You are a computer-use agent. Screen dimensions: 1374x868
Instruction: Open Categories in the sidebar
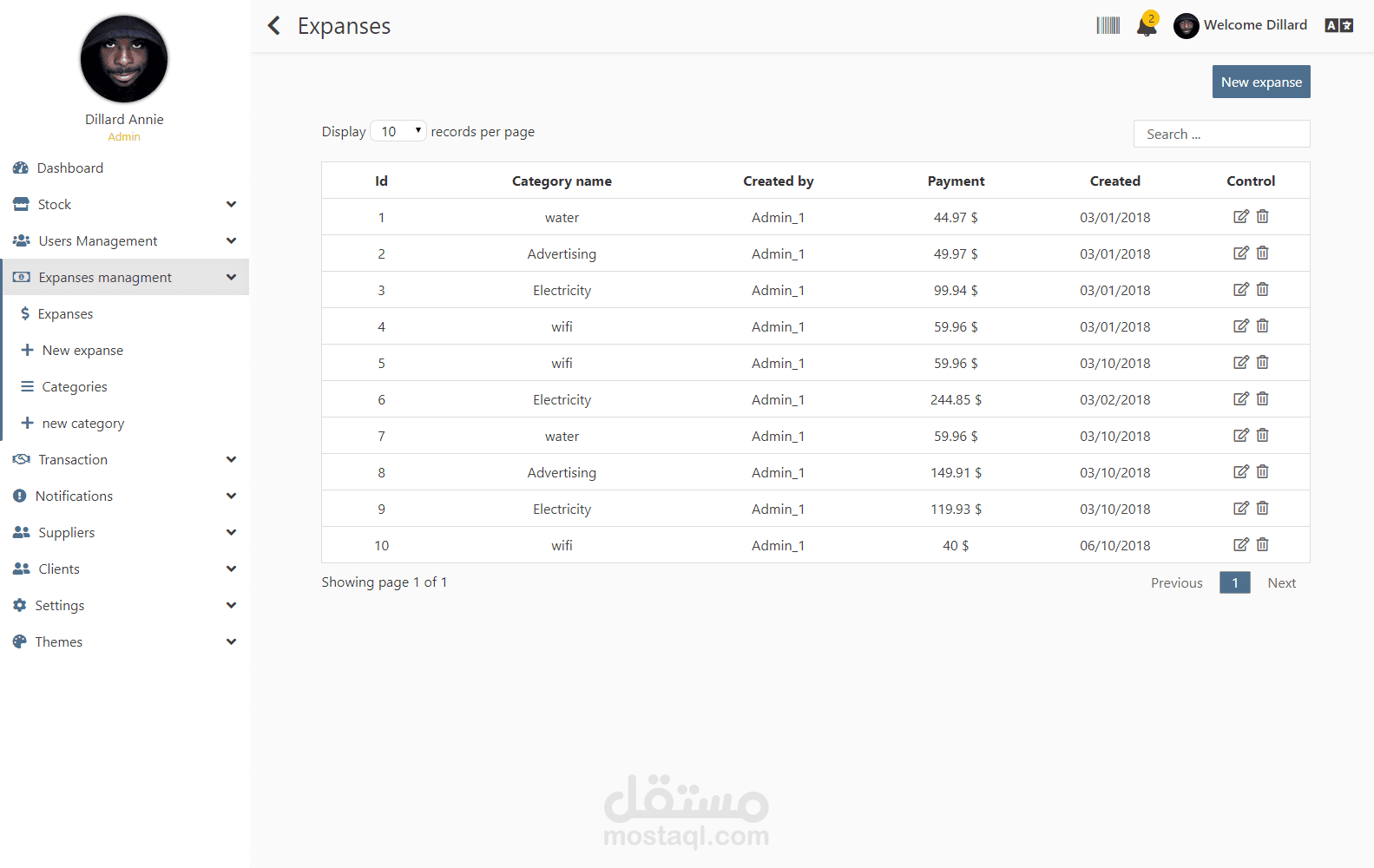(x=126, y=387)
